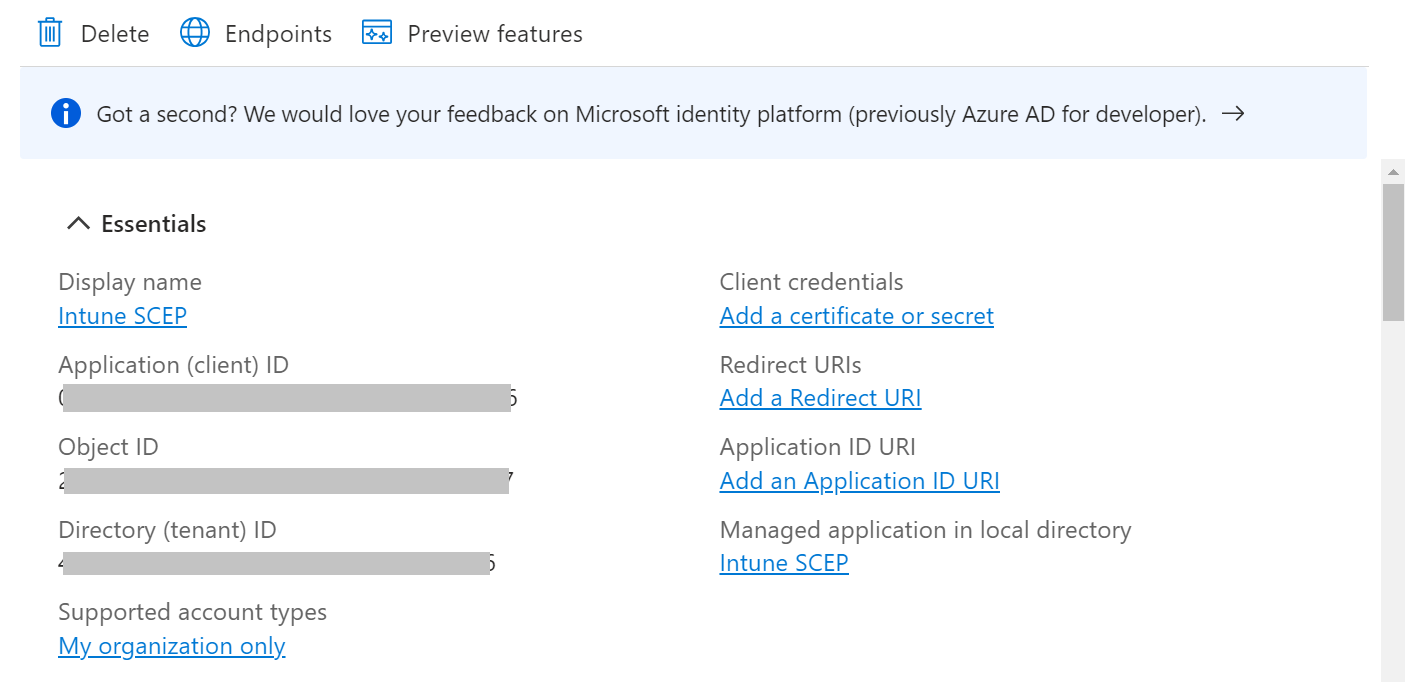
Task: Open Endpoints via its text label
Action: [278, 34]
